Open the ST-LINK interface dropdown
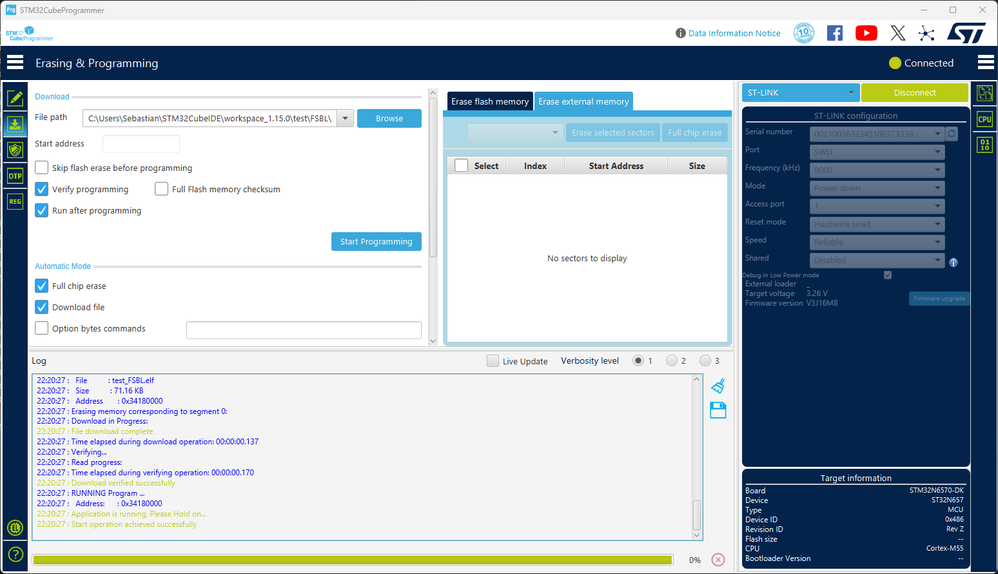Viewport: 998px width, 574px height. click(x=800, y=92)
